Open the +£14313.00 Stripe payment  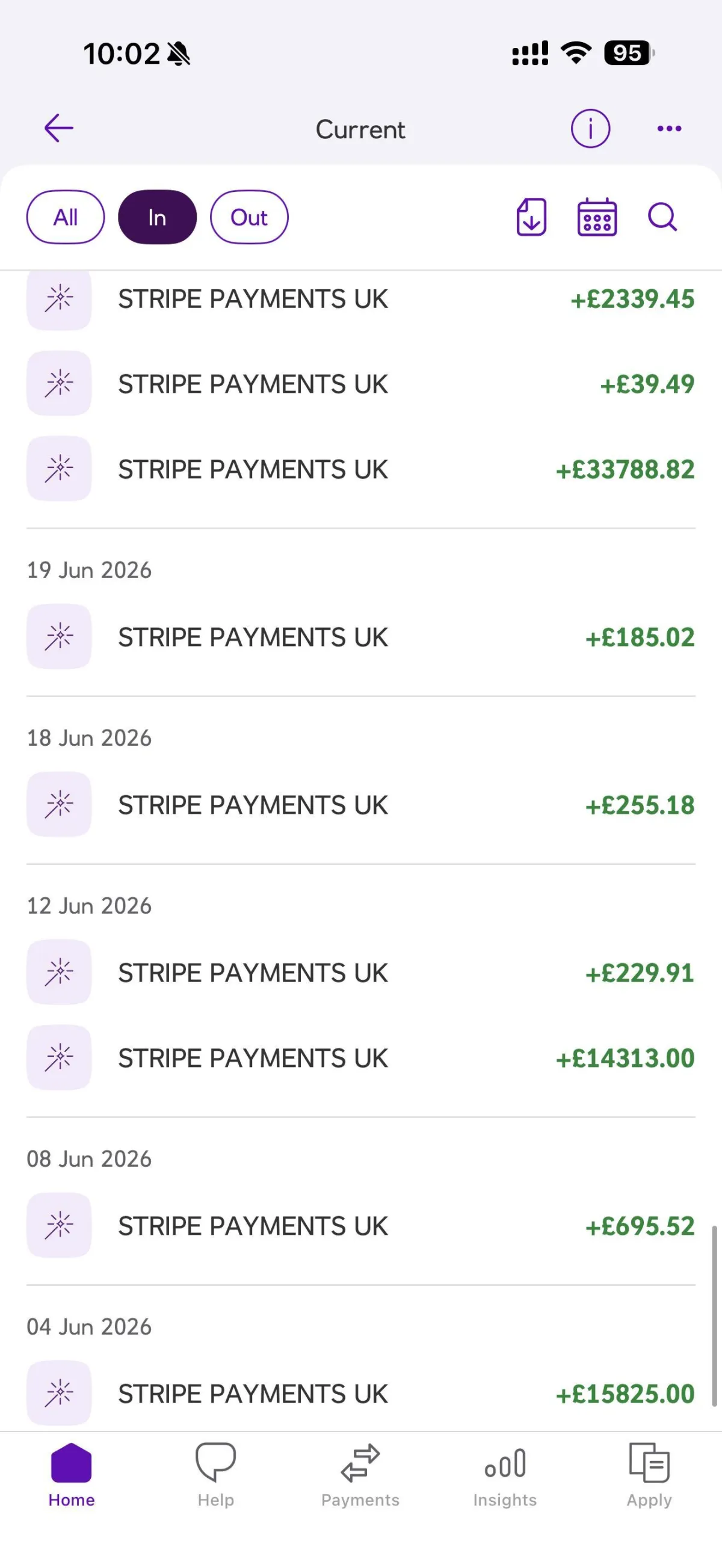[360, 1058]
